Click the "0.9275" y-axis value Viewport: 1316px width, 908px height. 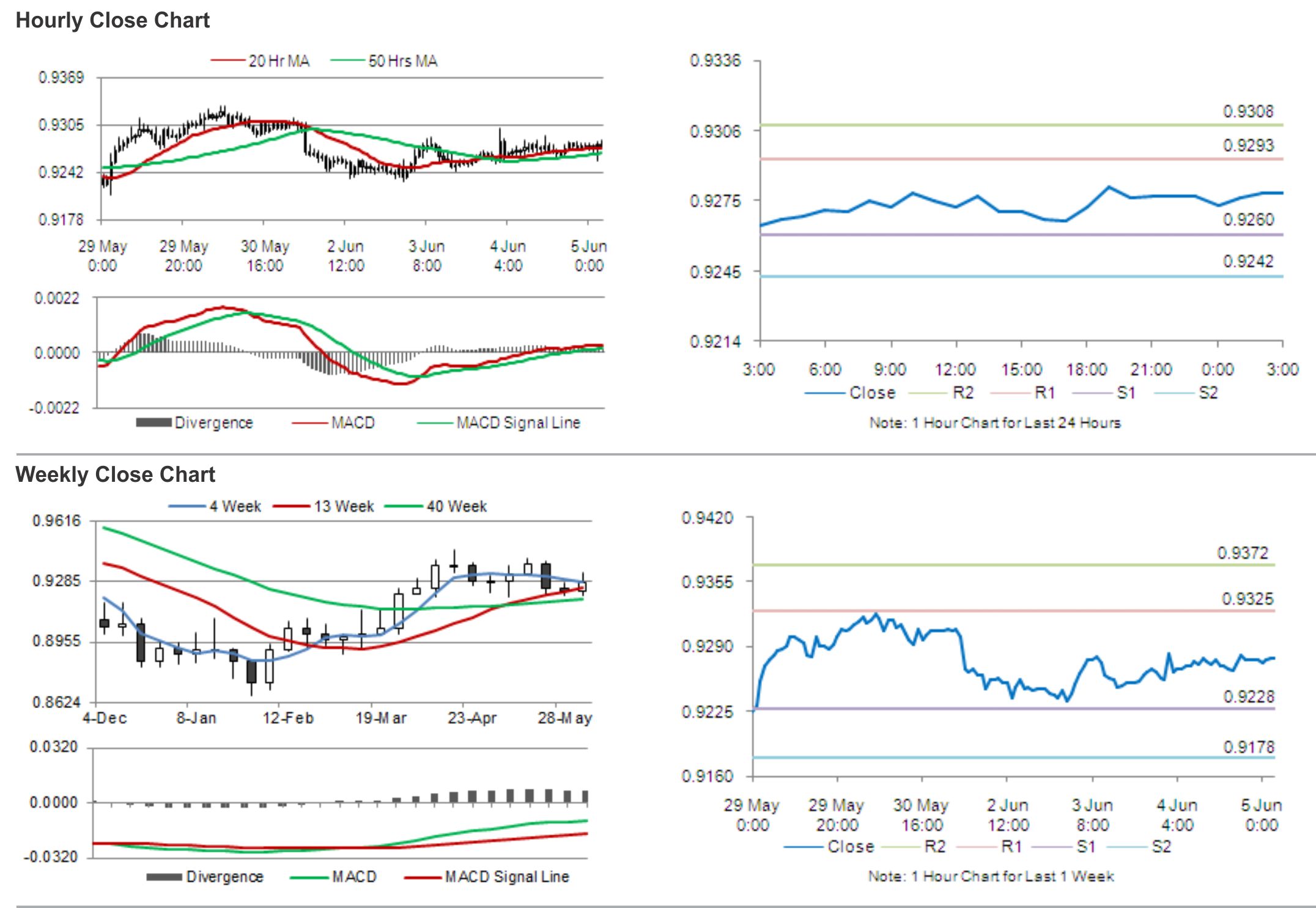[x=715, y=201]
